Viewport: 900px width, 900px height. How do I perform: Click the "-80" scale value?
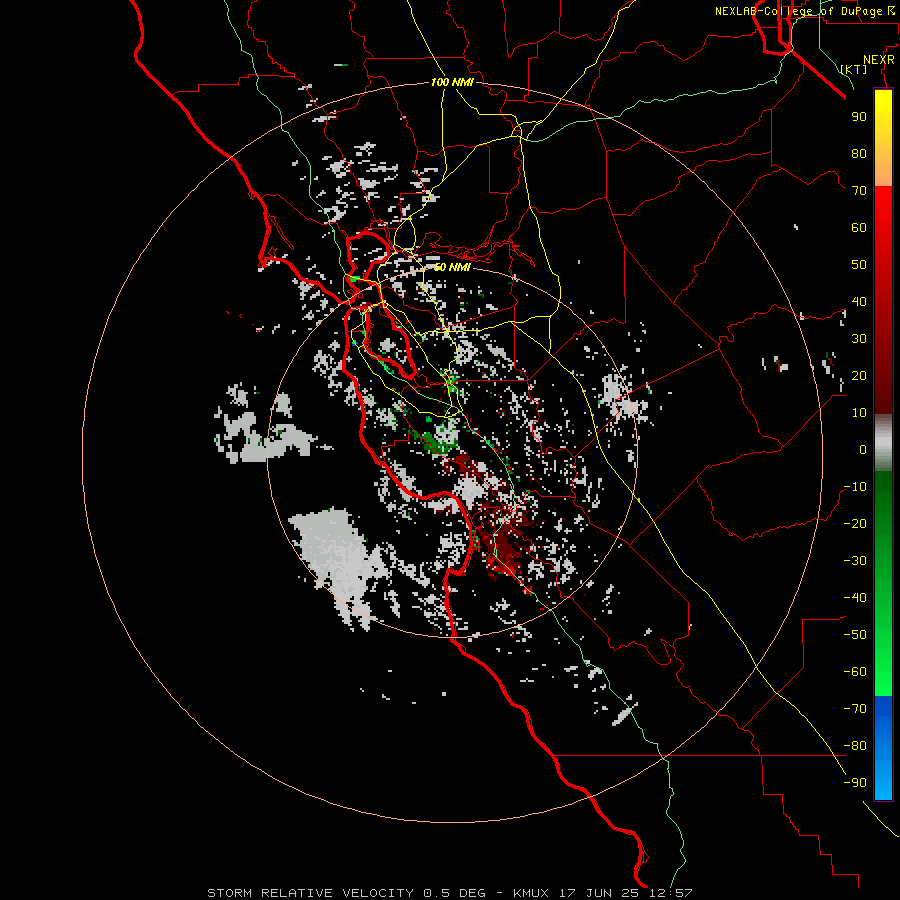[855, 746]
